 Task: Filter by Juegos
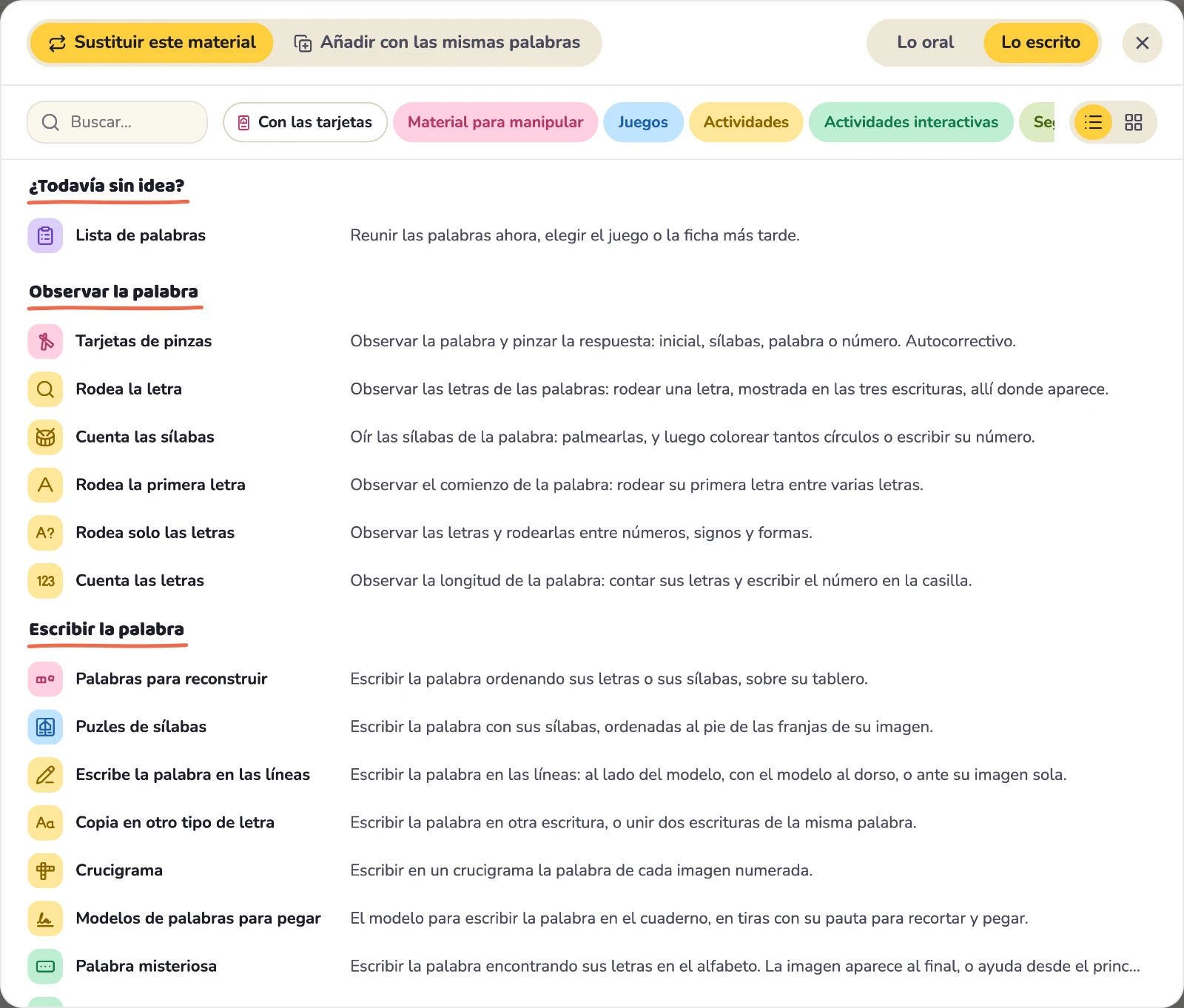[643, 122]
